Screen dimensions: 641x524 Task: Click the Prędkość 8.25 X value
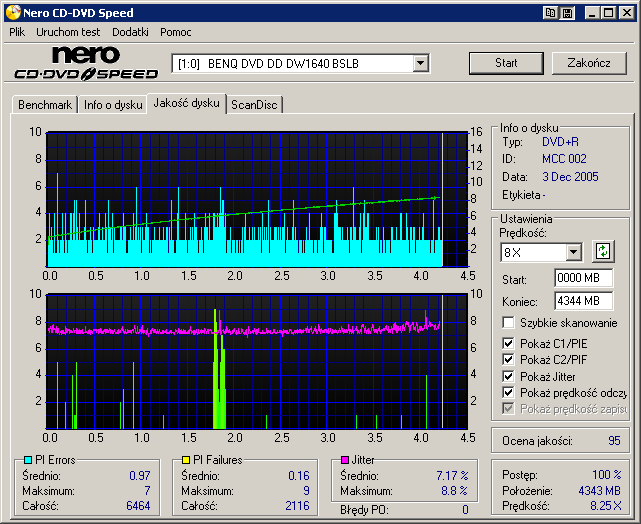tap(606, 506)
